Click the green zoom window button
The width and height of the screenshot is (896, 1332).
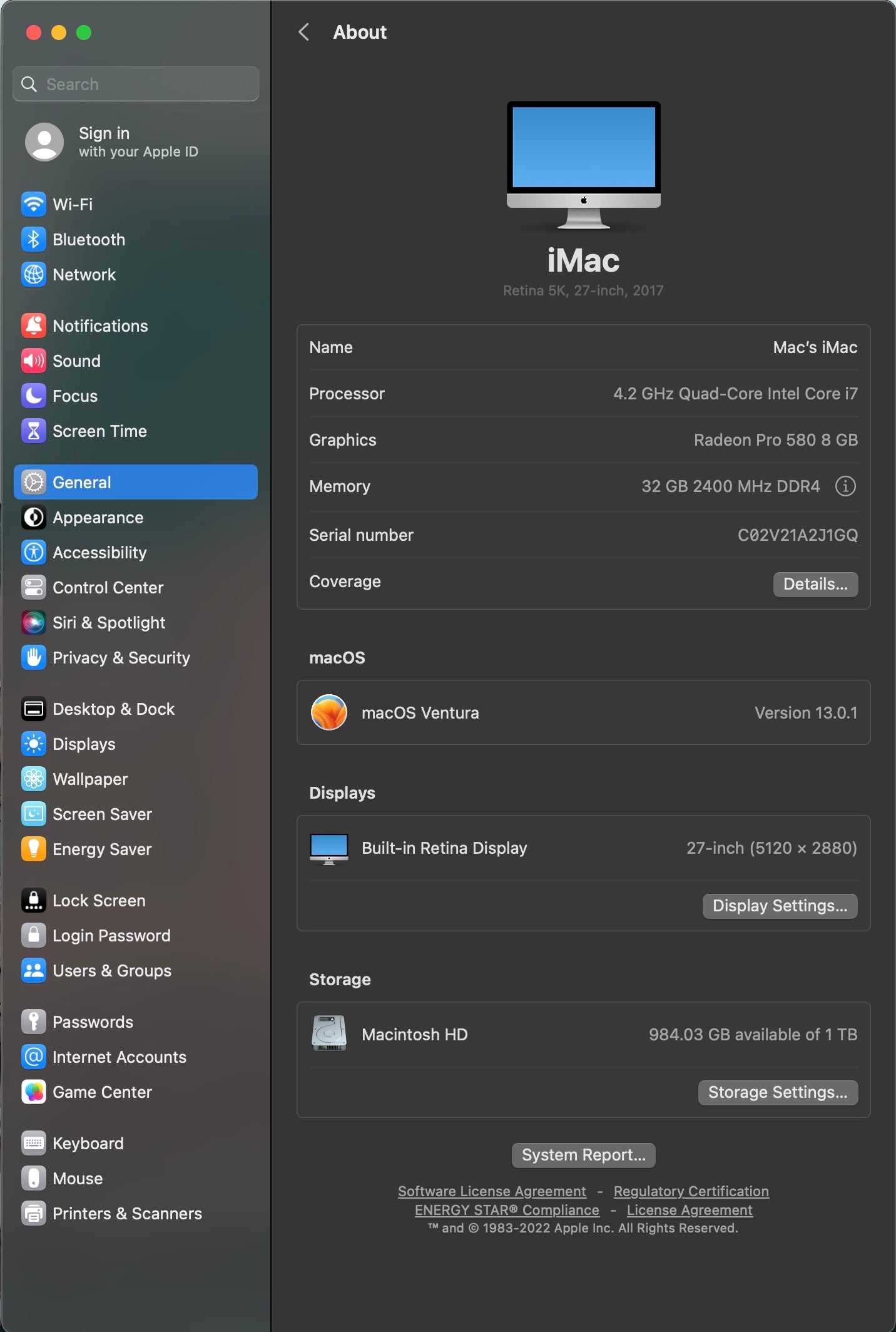84,33
